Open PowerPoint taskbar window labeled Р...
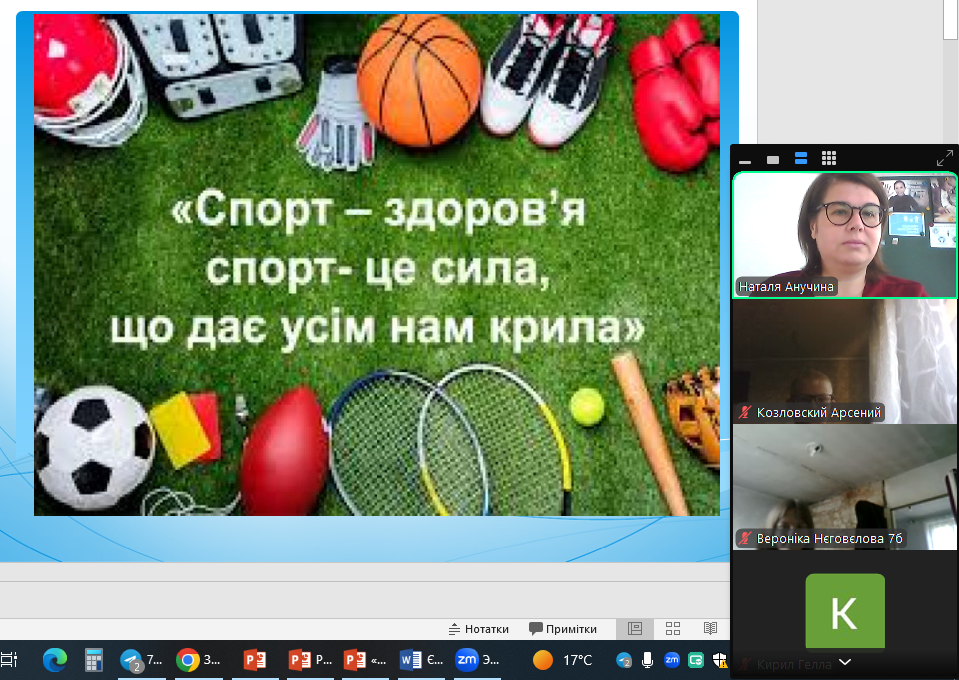The width and height of the screenshot is (959, 680). (310, 660)
